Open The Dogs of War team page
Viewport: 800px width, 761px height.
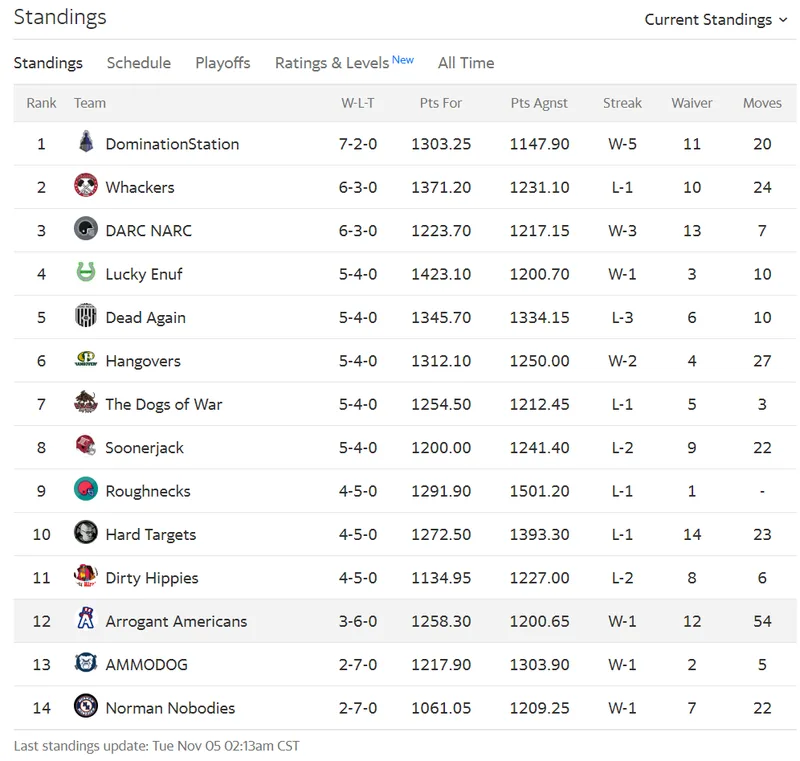(164, 404)
